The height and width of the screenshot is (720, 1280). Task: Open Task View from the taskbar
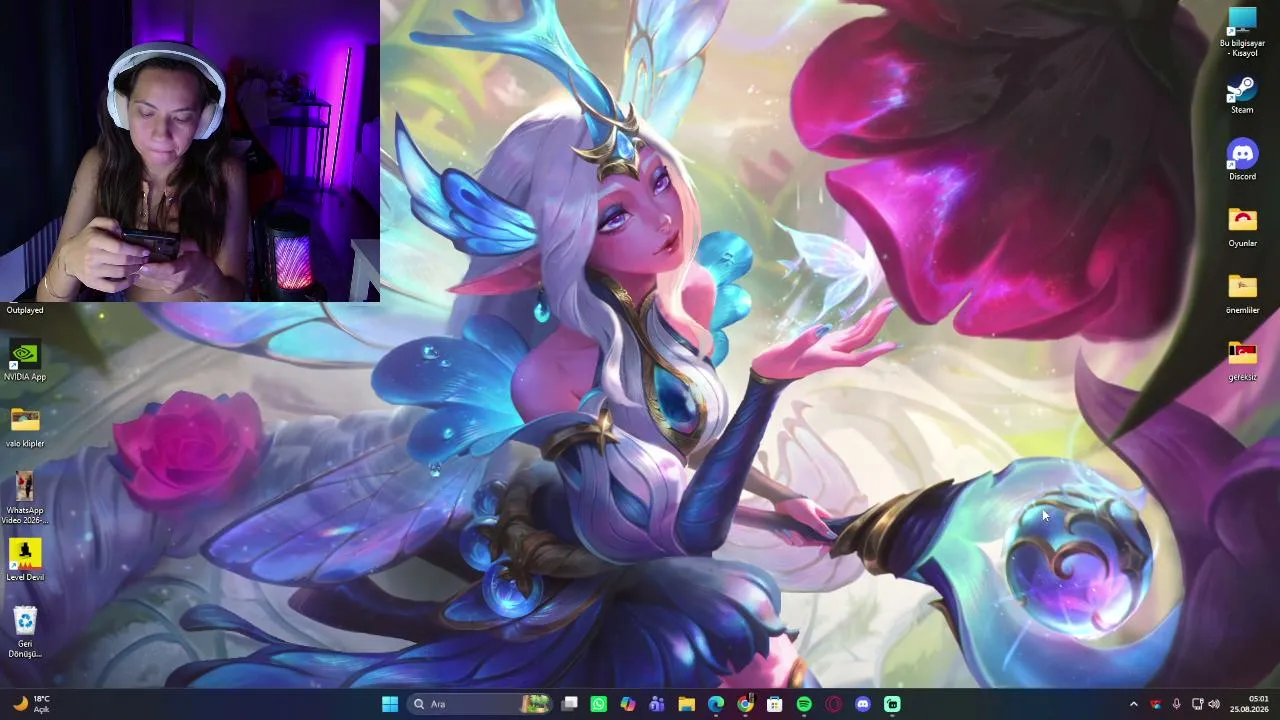click(570, 704)
